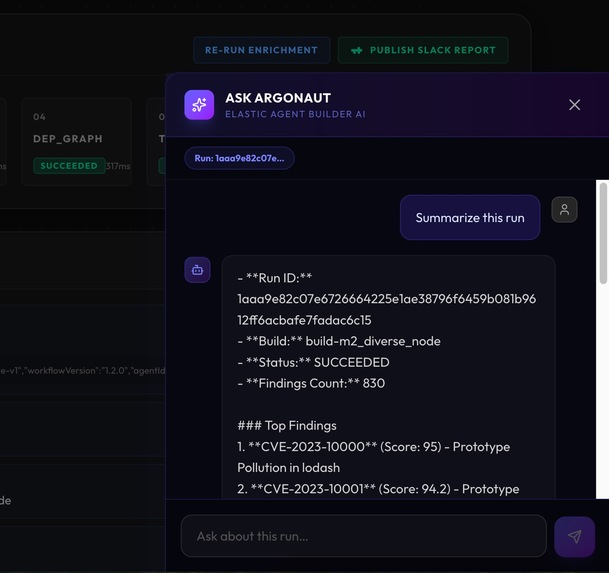Click the chat panel vertical scrollbar thumb

(x=603, y=233)
